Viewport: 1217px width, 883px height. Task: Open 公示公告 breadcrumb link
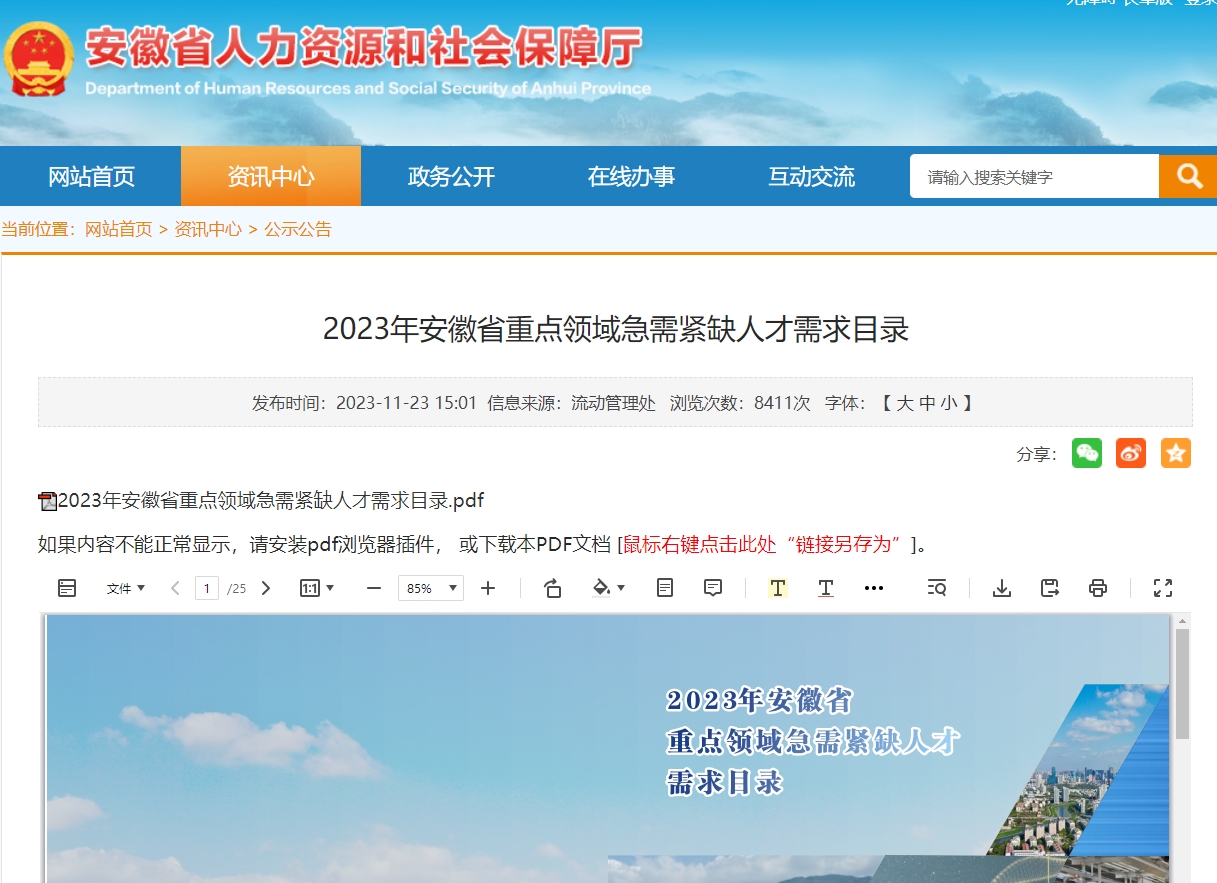click(x=297, y=229)
